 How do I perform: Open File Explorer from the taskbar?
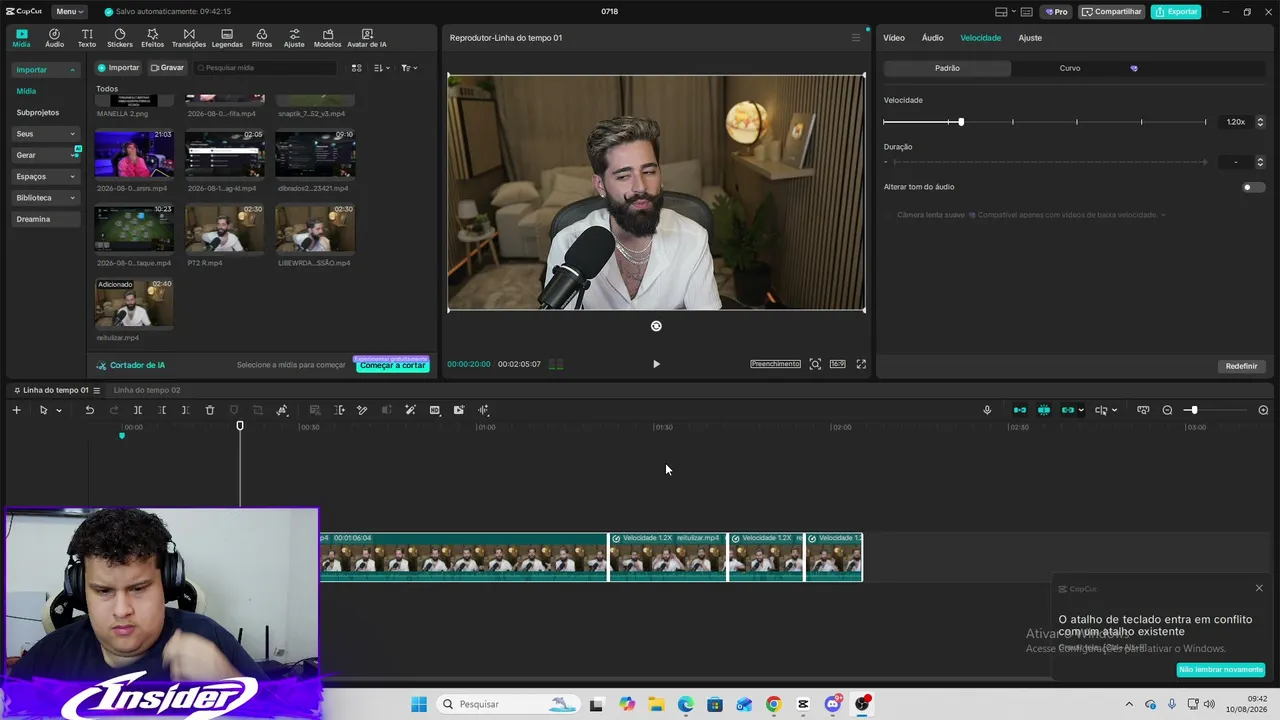pyautogui.click(x=656, y=704)
